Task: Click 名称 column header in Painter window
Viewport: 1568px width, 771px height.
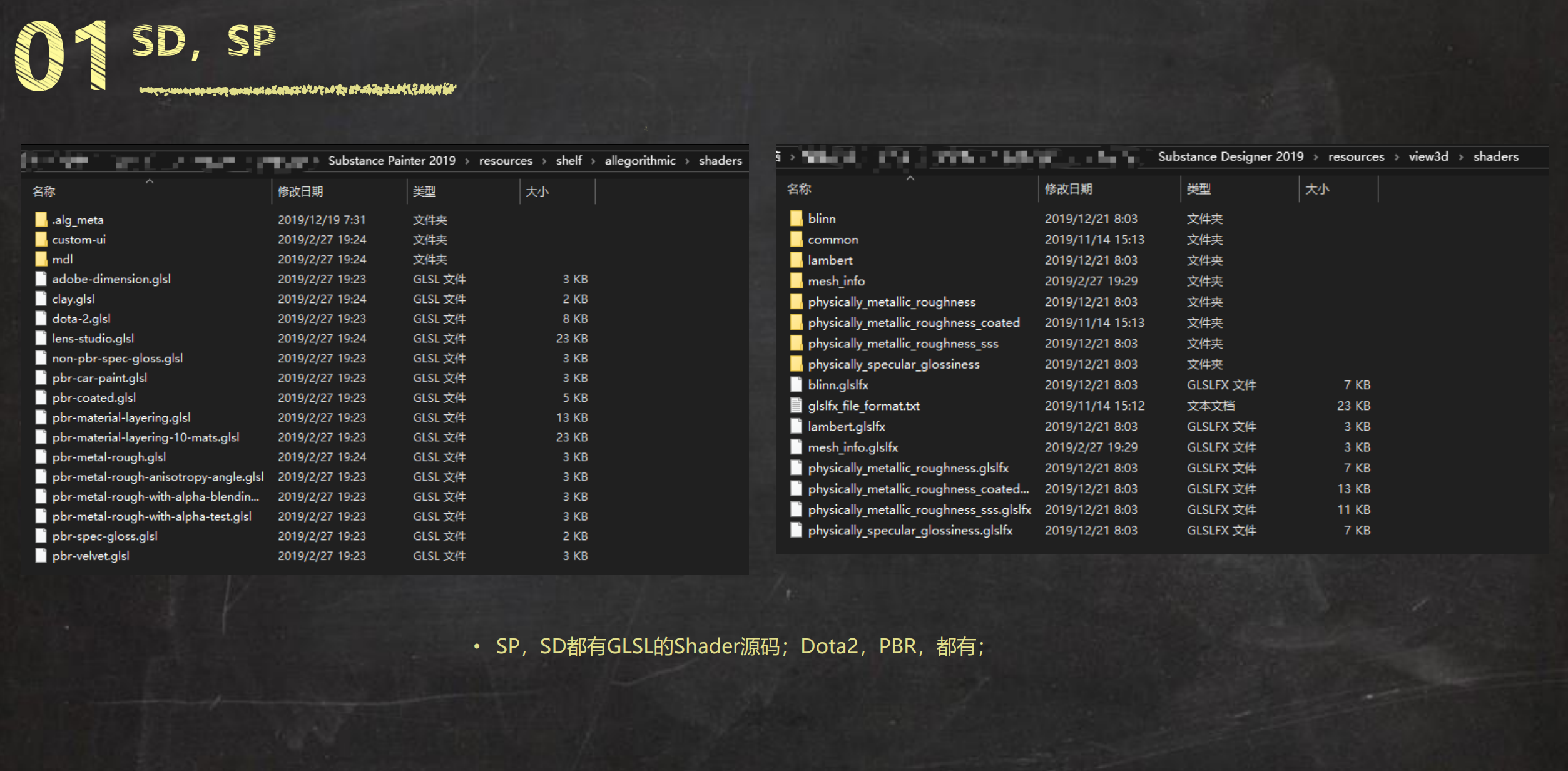Action: (44, 191)
